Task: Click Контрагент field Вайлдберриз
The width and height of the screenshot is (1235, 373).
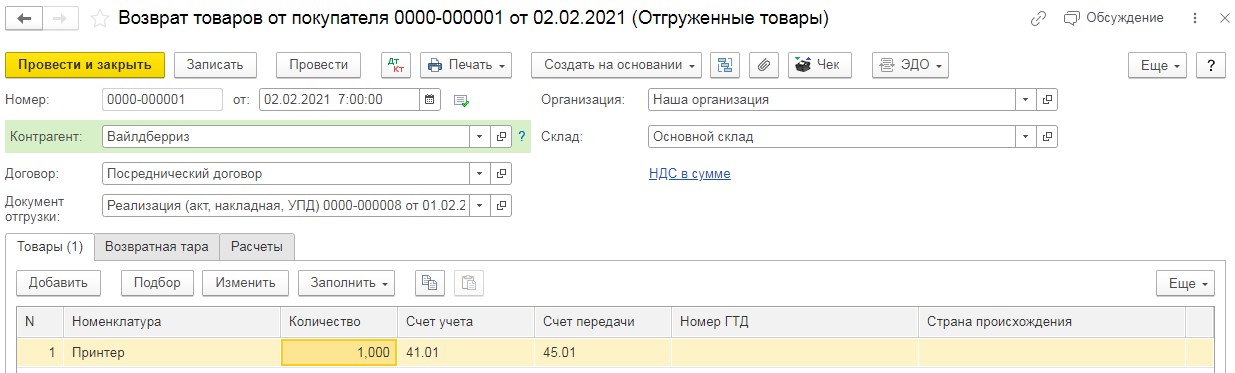Action: click(286, 136)
